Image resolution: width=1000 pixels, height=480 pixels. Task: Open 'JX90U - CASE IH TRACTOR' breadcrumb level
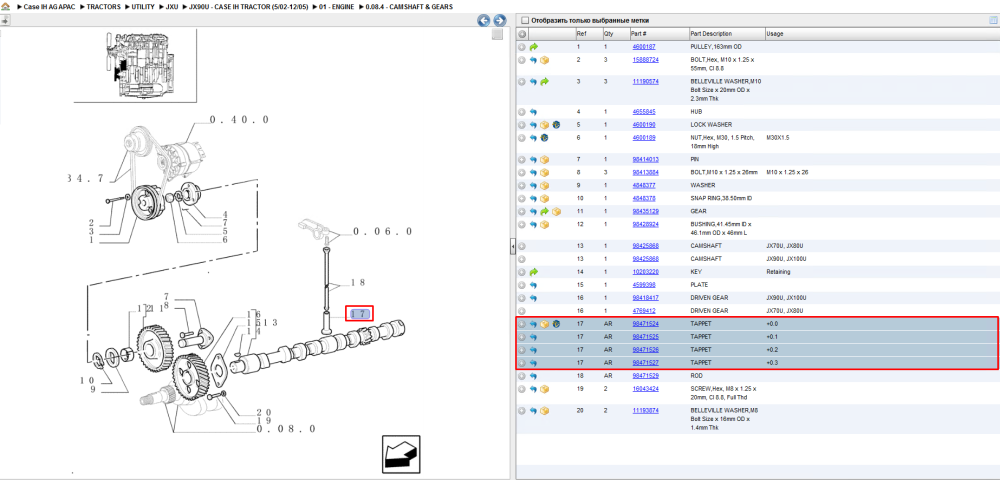pyautogui.click(x=247, y=6)
